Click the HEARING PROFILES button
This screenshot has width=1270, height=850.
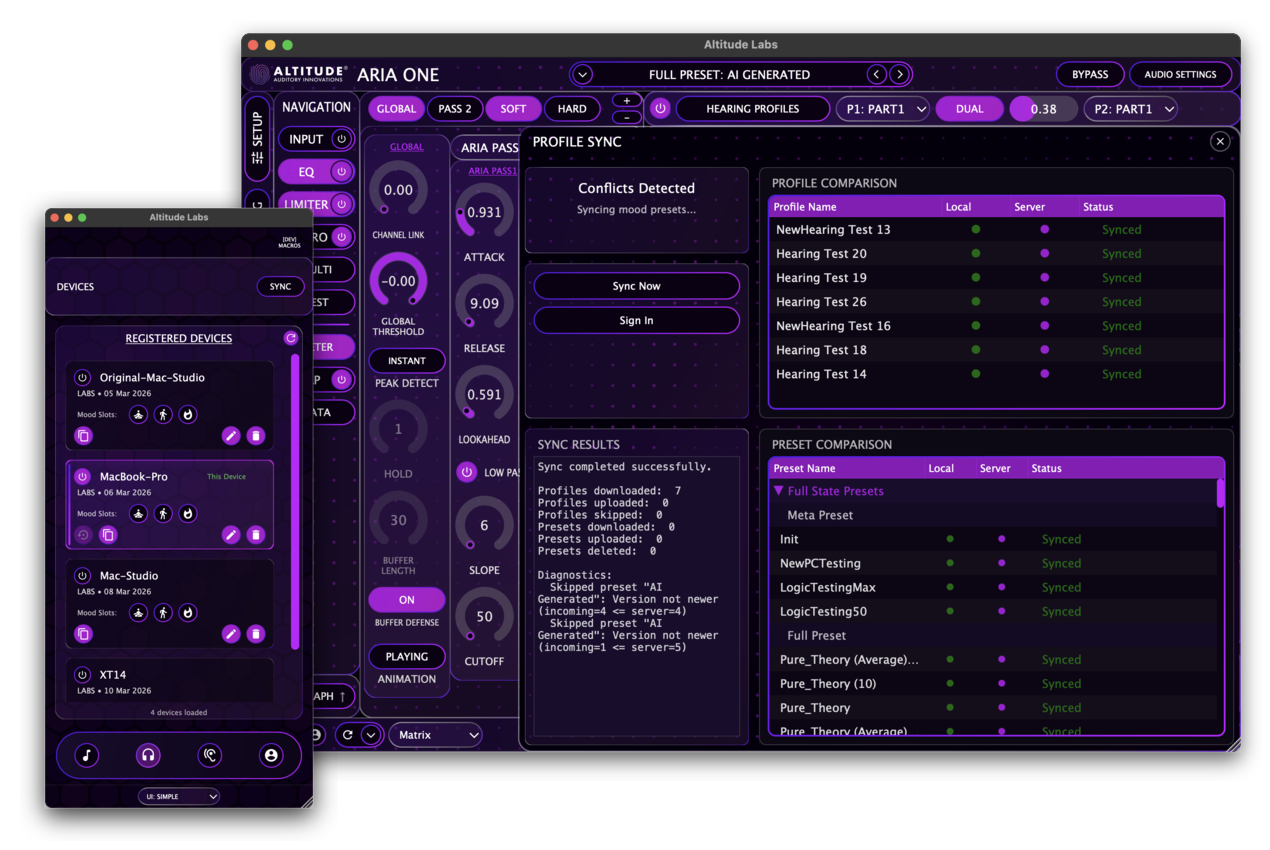click(753, 109)
